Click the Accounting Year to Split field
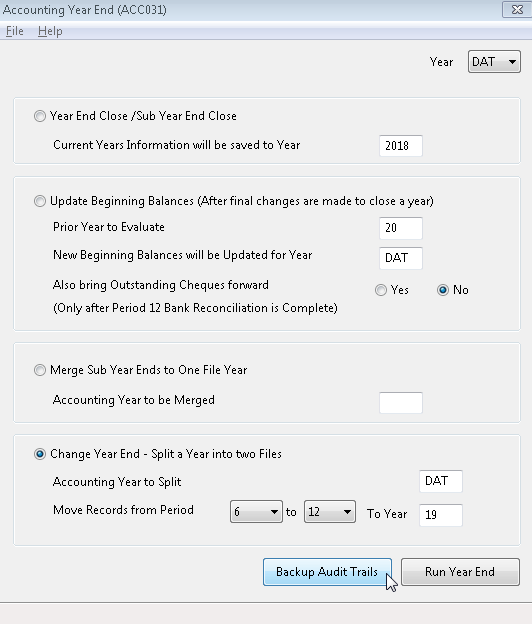The image size is (532, 624). click(441, 481)
